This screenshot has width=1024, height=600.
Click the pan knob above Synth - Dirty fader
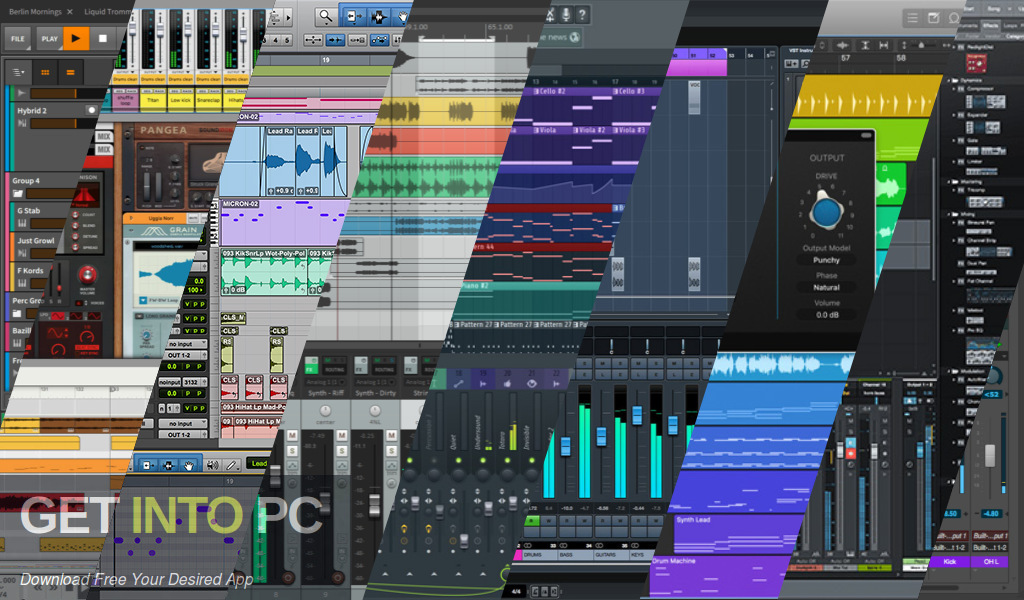375,411
